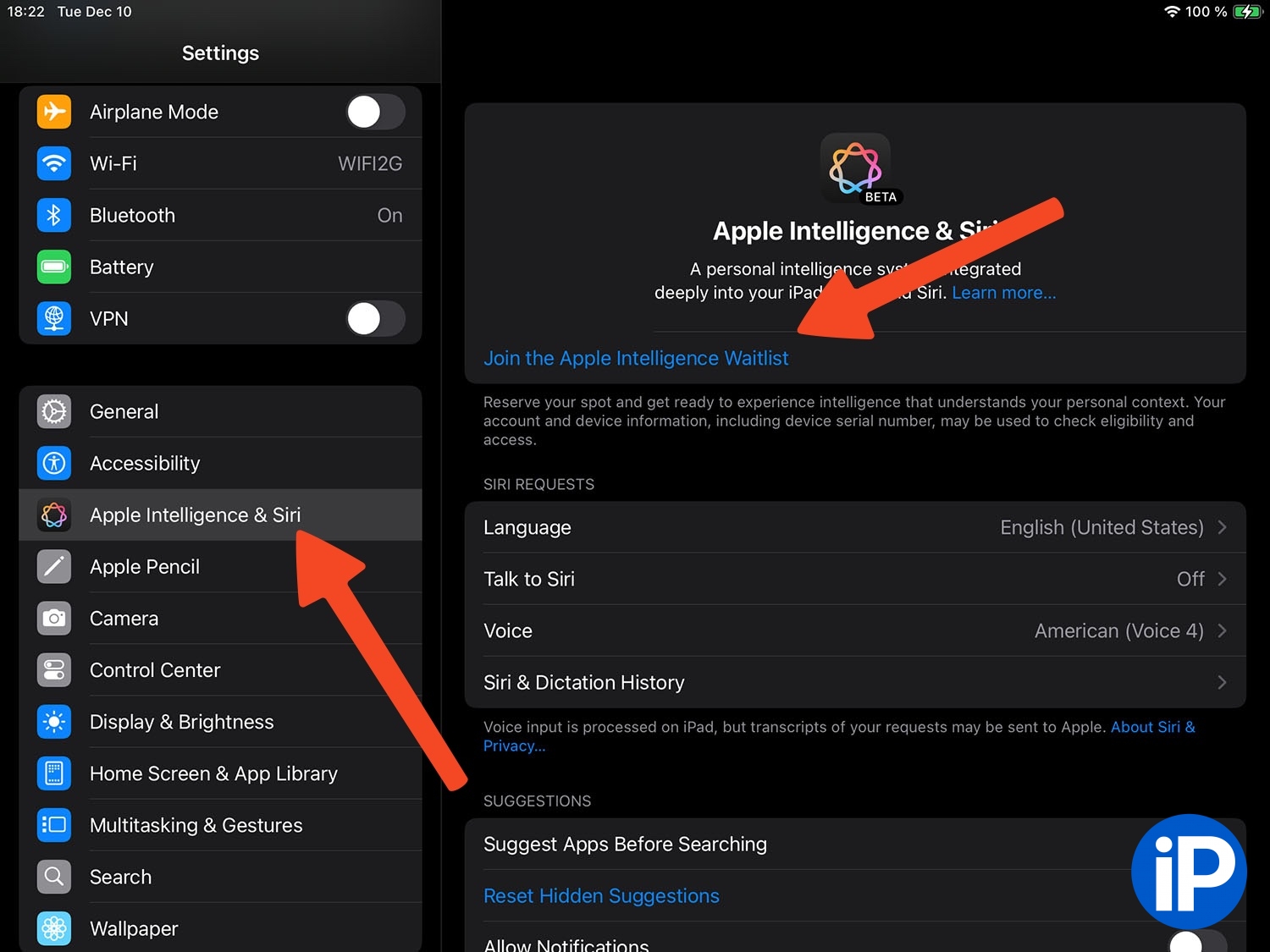Tap the Apple Intelligence & Siri sidebar icon
This screenshot has width=1270, height=952.
coord(54,515)
